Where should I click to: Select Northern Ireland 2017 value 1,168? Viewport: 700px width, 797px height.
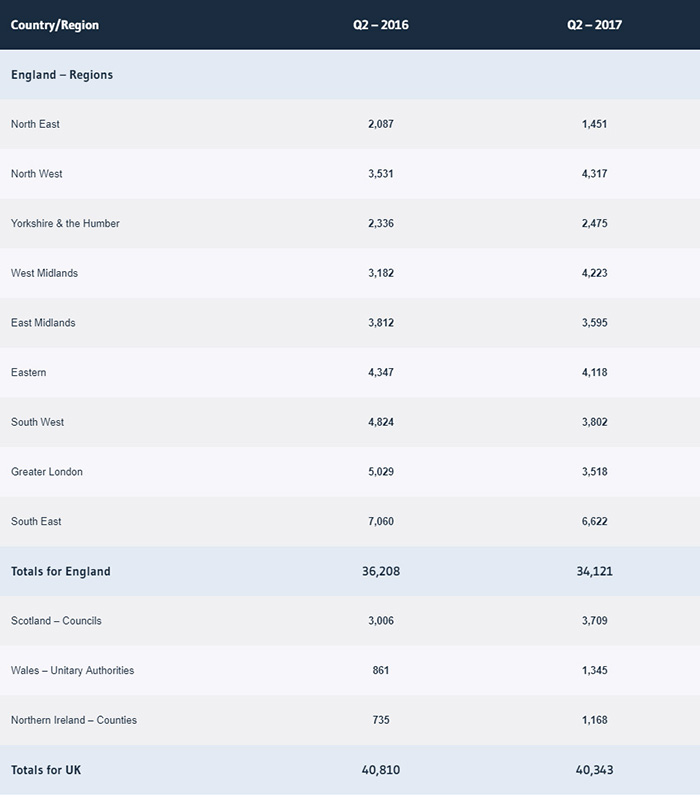(594, 720)
